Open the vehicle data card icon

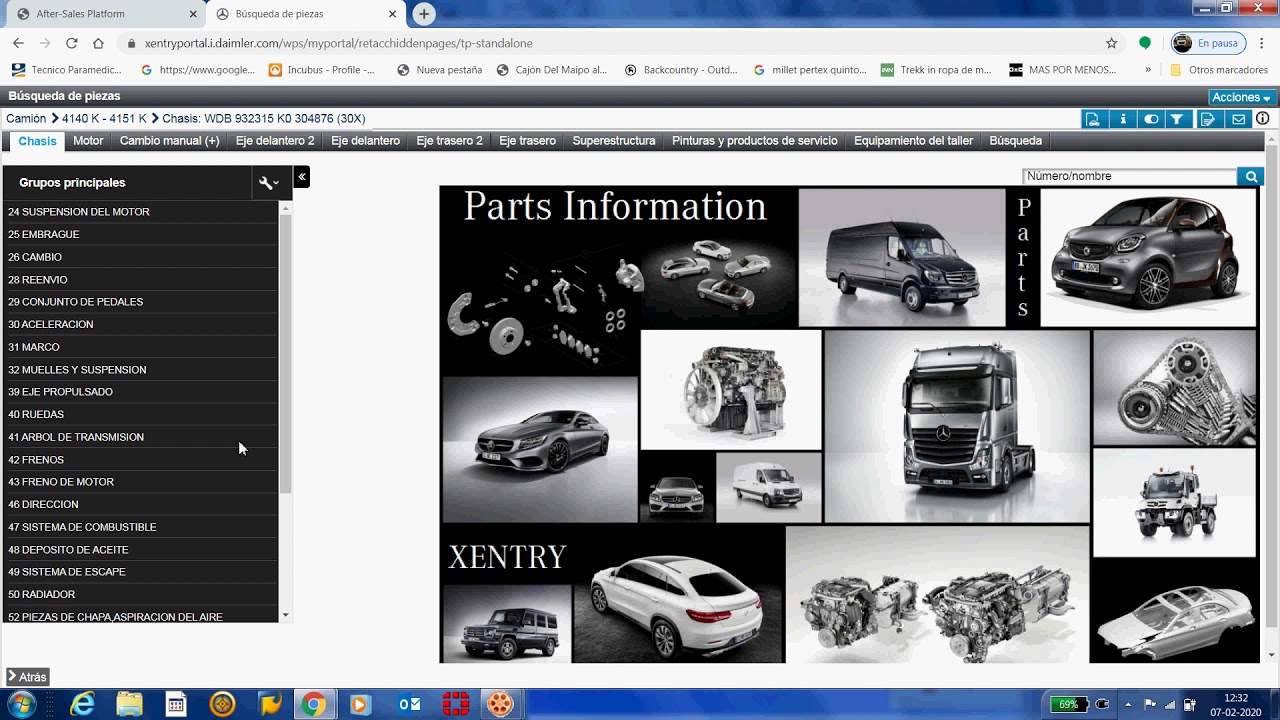coord(1093,119)
